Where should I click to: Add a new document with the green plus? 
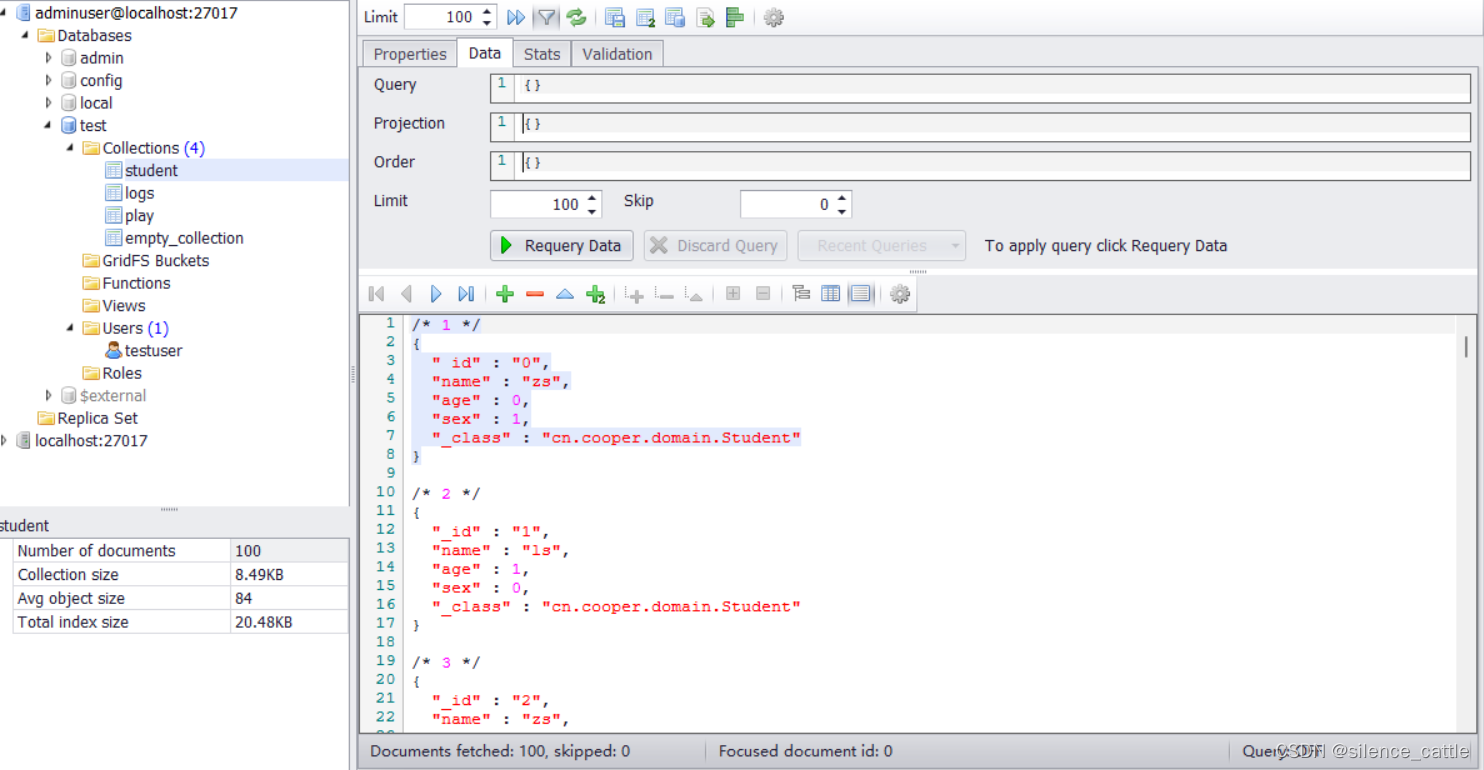(x=505, y=293)
